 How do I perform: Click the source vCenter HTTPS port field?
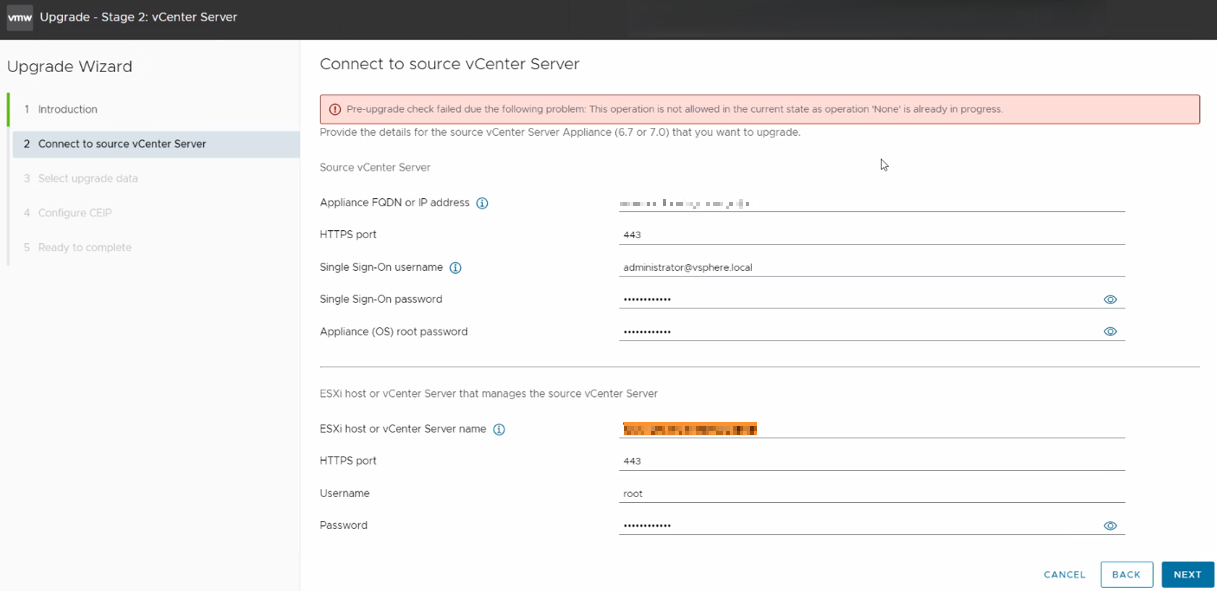pyautogui.click(x=872, y=235)
